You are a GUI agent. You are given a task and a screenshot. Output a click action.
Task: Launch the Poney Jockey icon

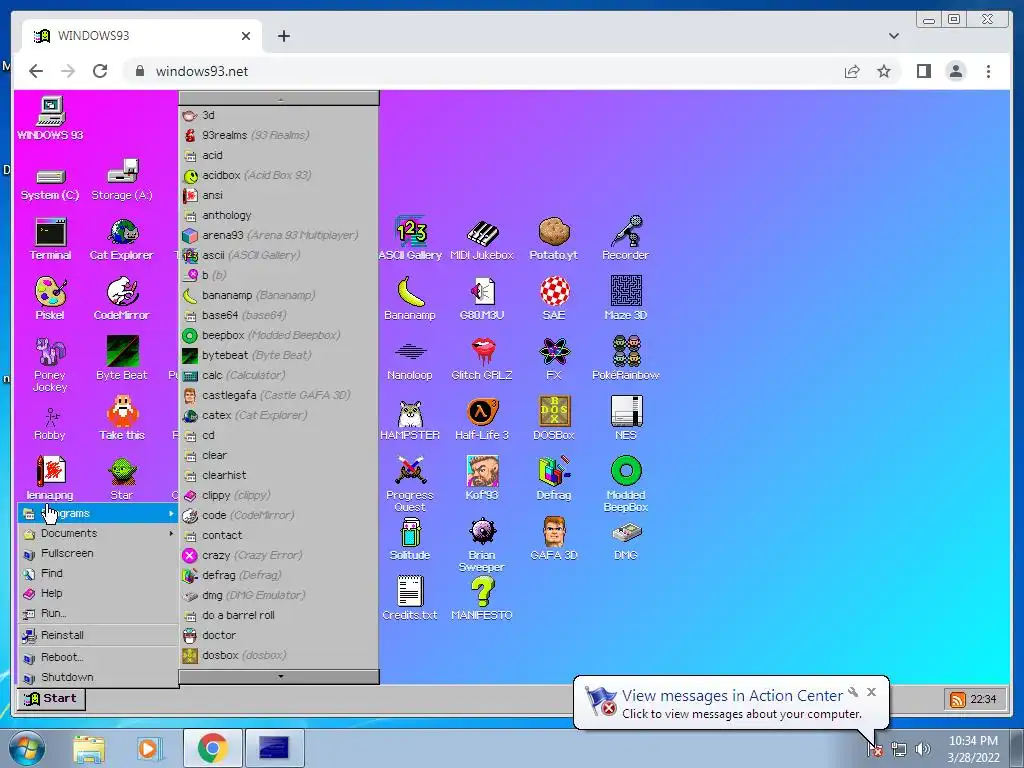[50, 364]
